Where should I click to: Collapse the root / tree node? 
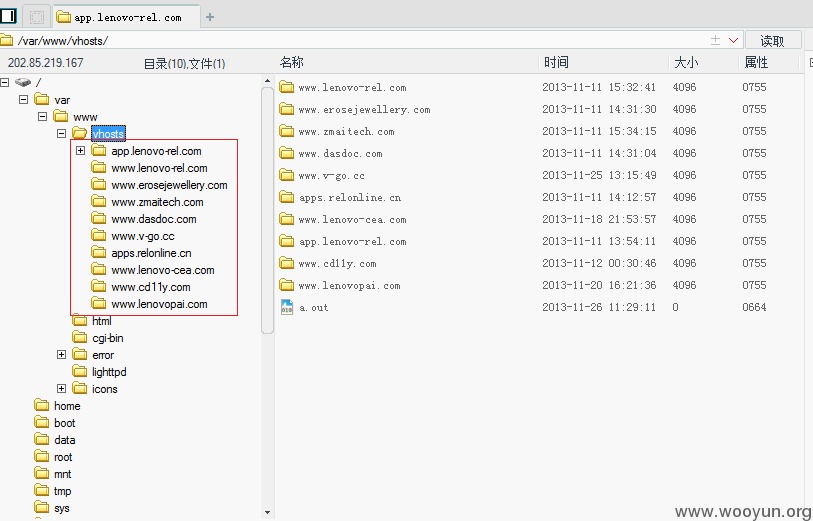click(x=5, y=82)
